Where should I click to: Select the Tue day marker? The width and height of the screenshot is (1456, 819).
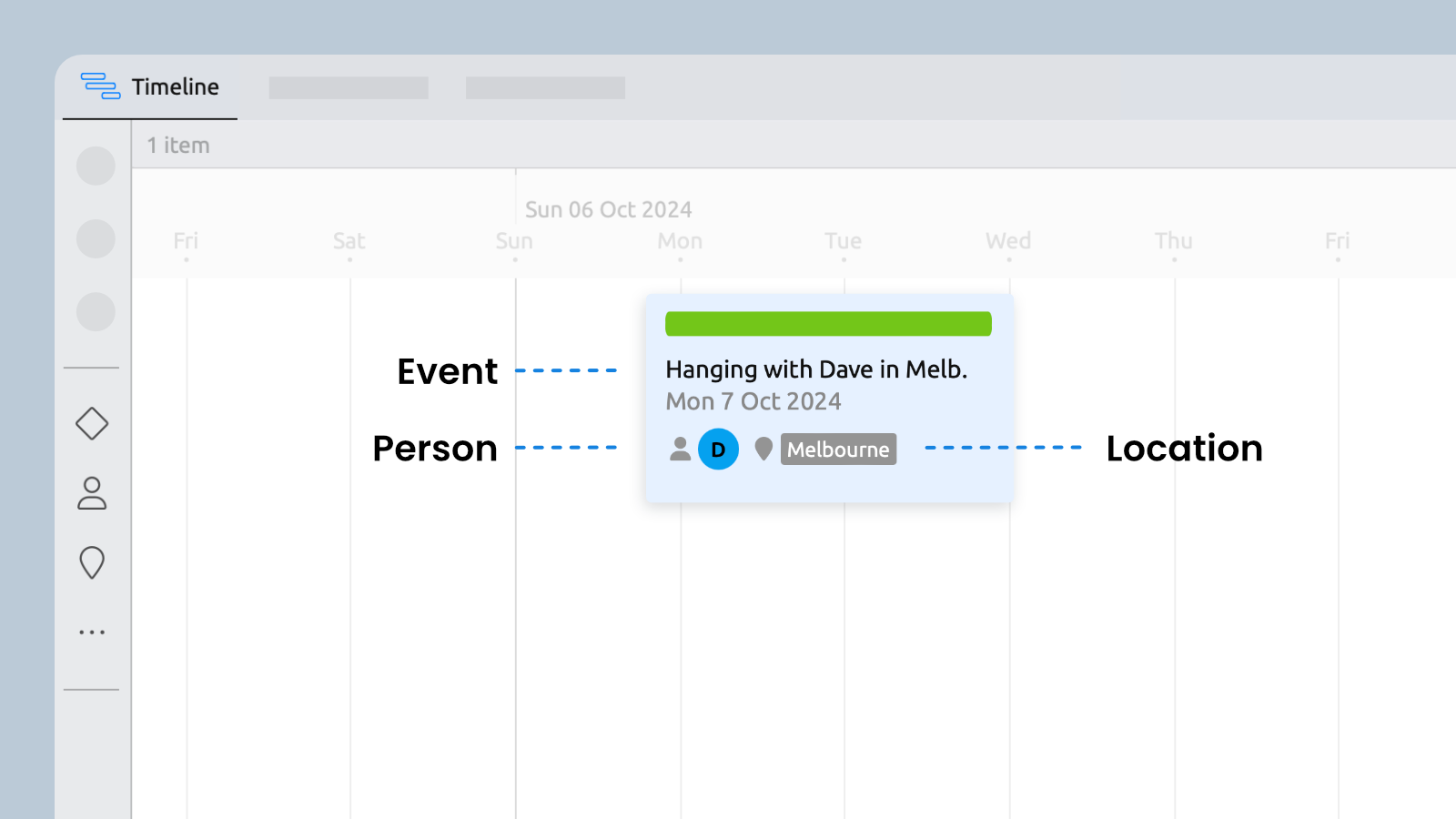[x=844, y=241]
